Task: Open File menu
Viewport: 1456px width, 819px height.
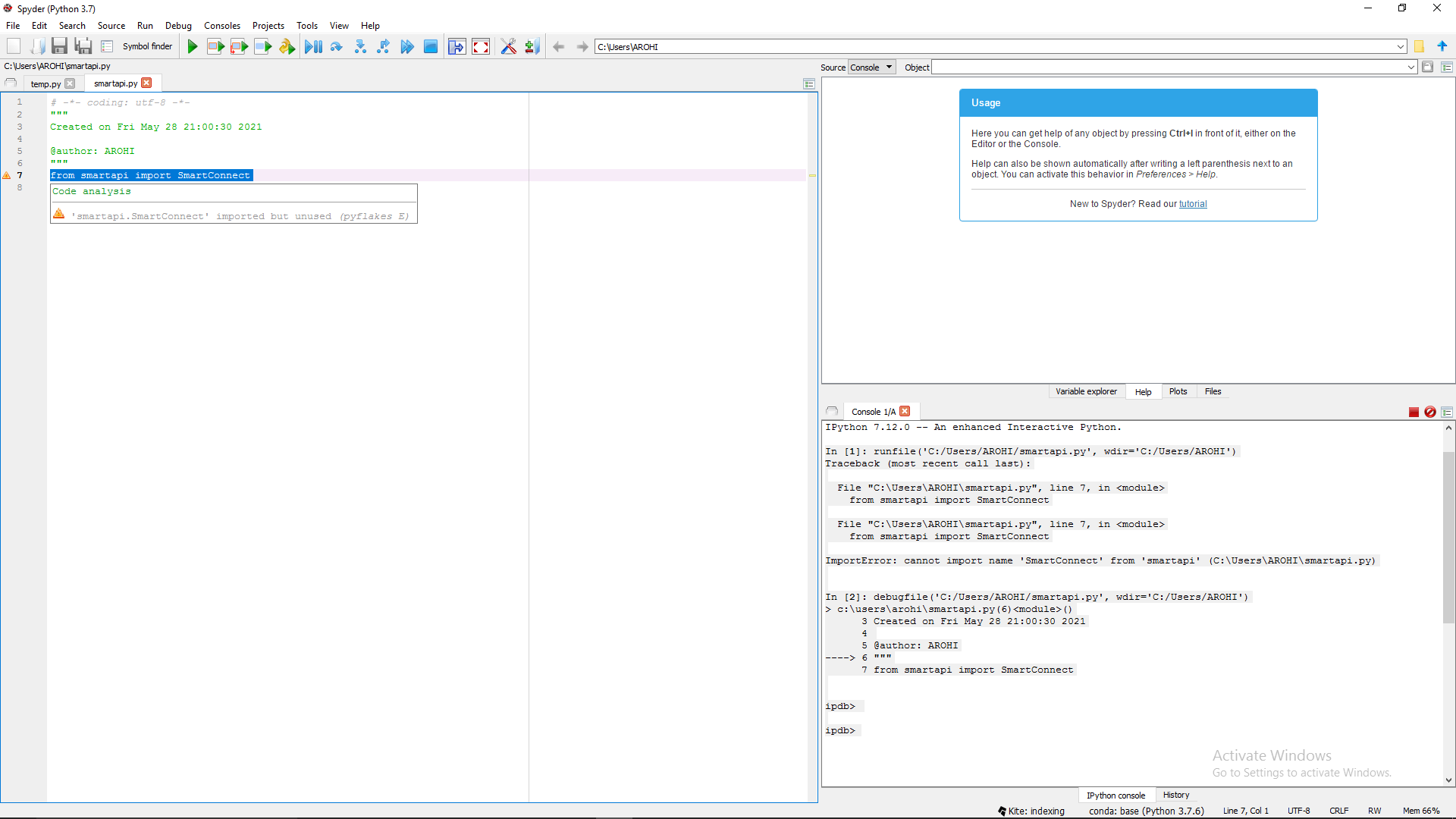Action: tap(13, 25)
